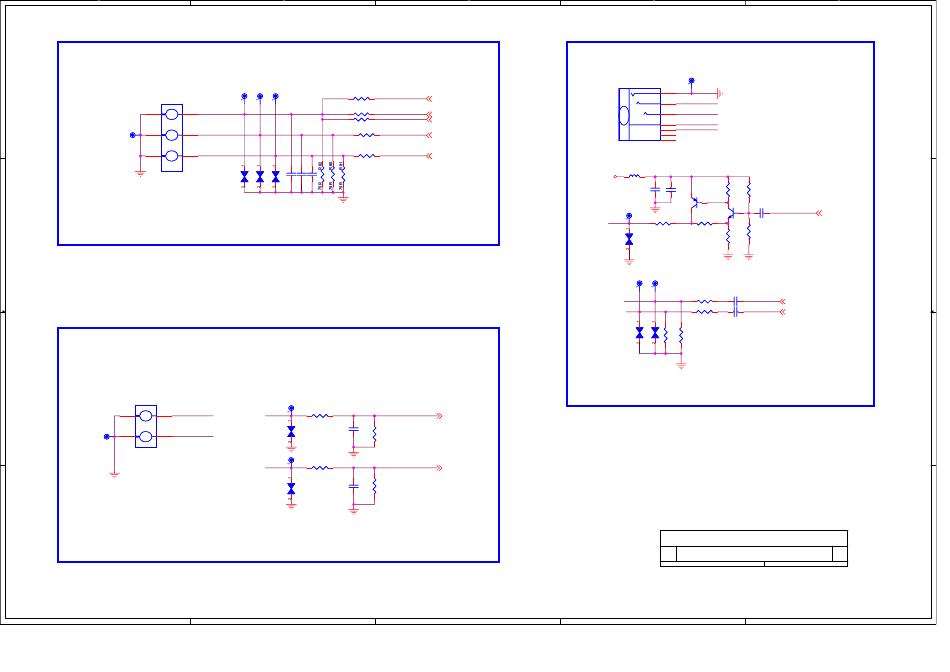Select lower series resistor in two-line circuit below amplifier
The width and height of the screenshot is (950, 672).
click(x=704, y=311)
